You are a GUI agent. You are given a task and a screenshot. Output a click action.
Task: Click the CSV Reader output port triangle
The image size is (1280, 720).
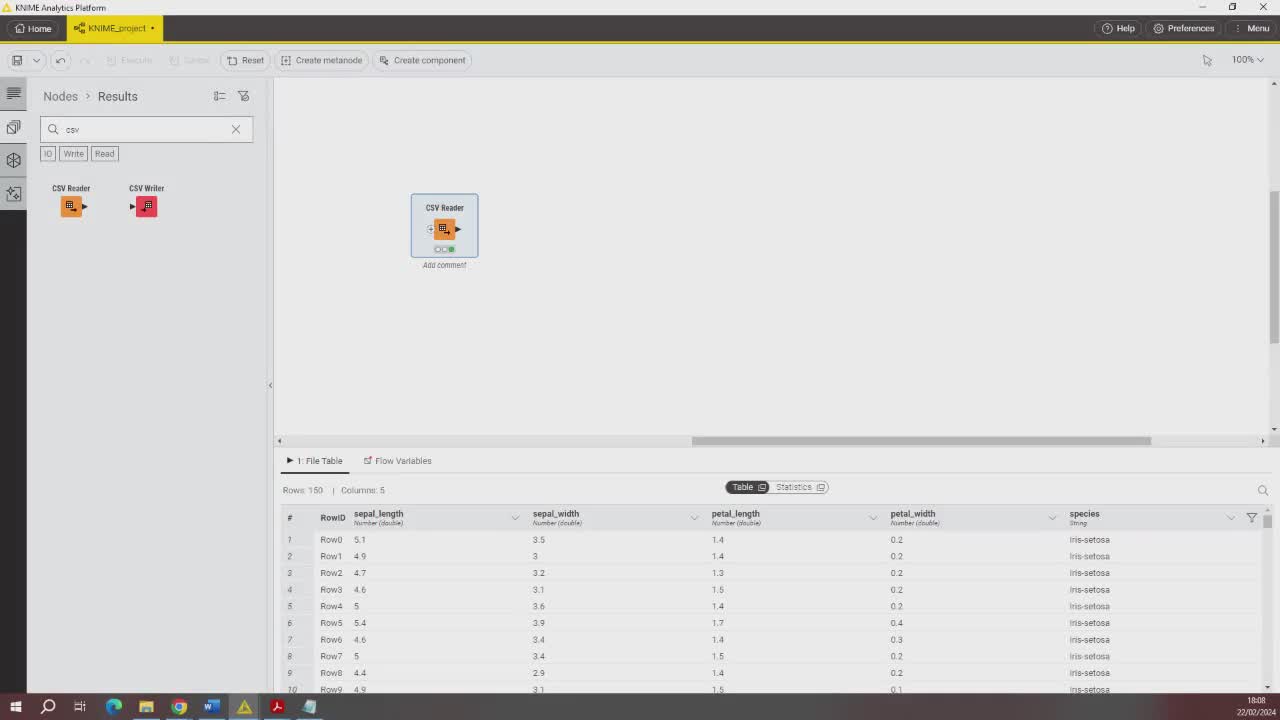tap(458, 229)
